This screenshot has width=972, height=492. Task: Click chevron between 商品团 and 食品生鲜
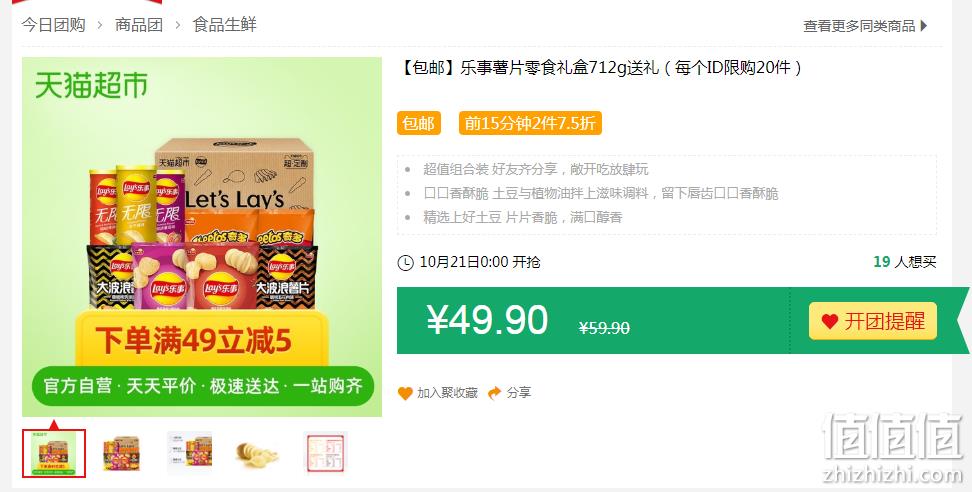[x=178, y=25]
